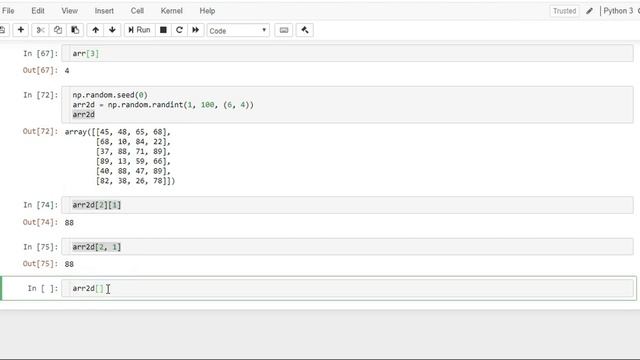The width and height of the screenshot is (640, 360).
Task: Move selected cell up with the arrow
Action: [95, 30]
